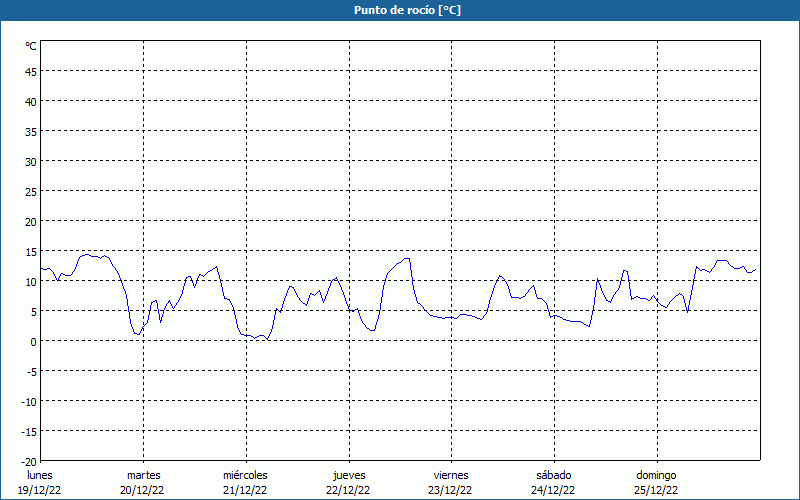Click the miércoles 21/12/22 date label

pos(245,482)
